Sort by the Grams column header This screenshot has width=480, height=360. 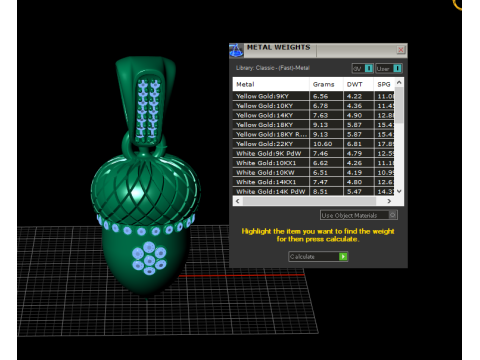tap(326, 84)
